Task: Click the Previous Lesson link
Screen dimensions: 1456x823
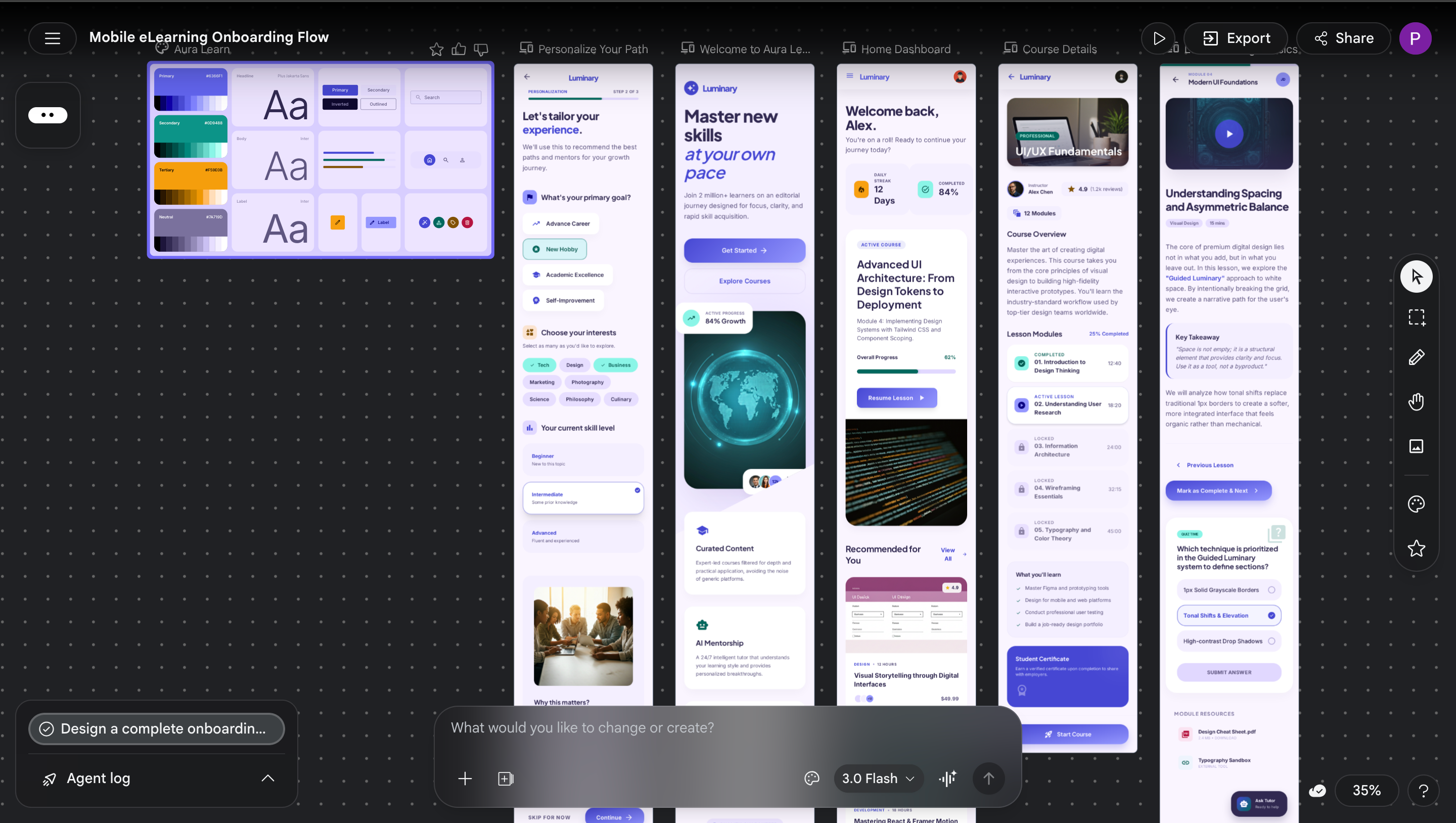Action: [1205, 465]
